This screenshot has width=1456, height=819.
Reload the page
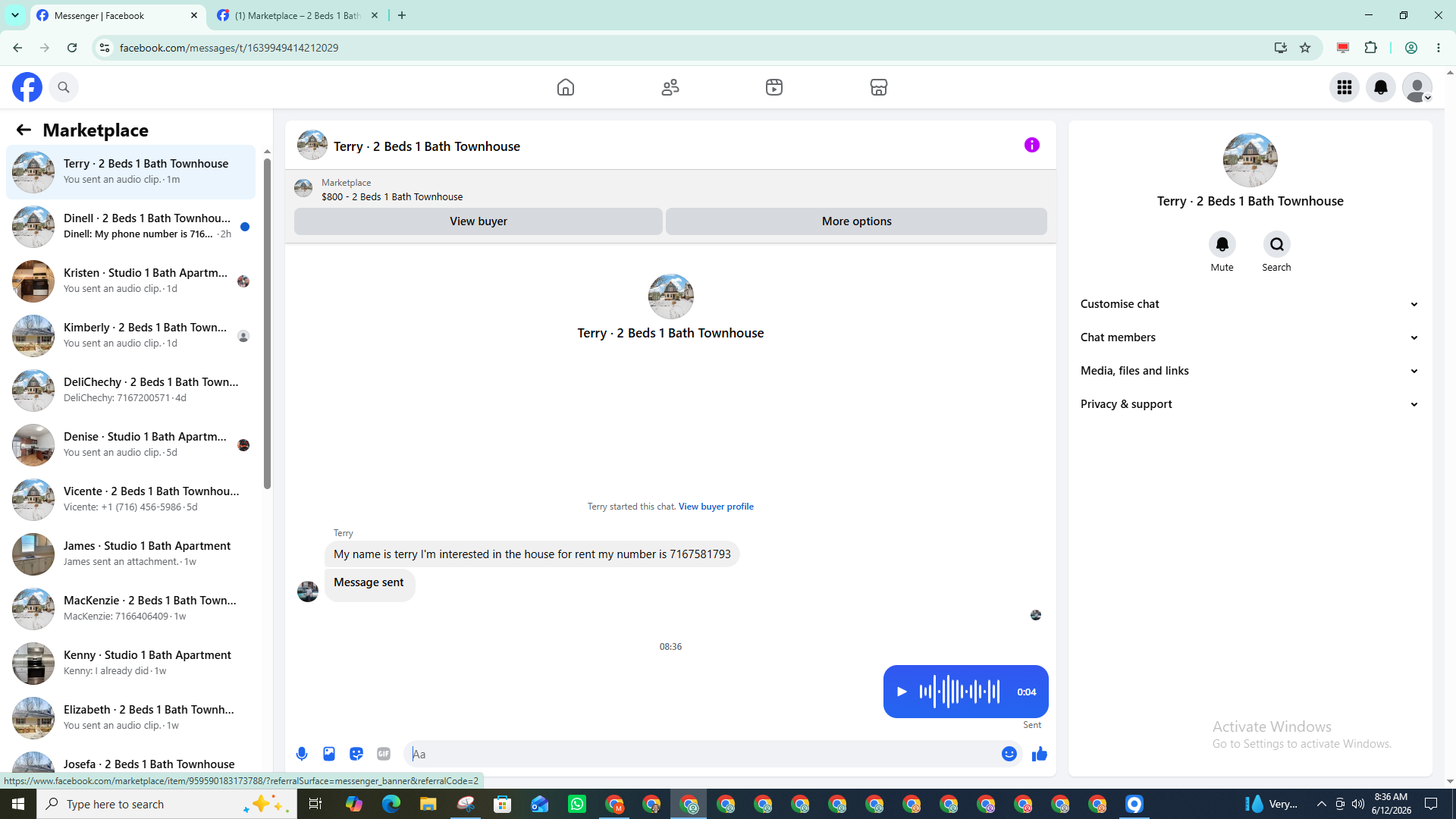72,48
